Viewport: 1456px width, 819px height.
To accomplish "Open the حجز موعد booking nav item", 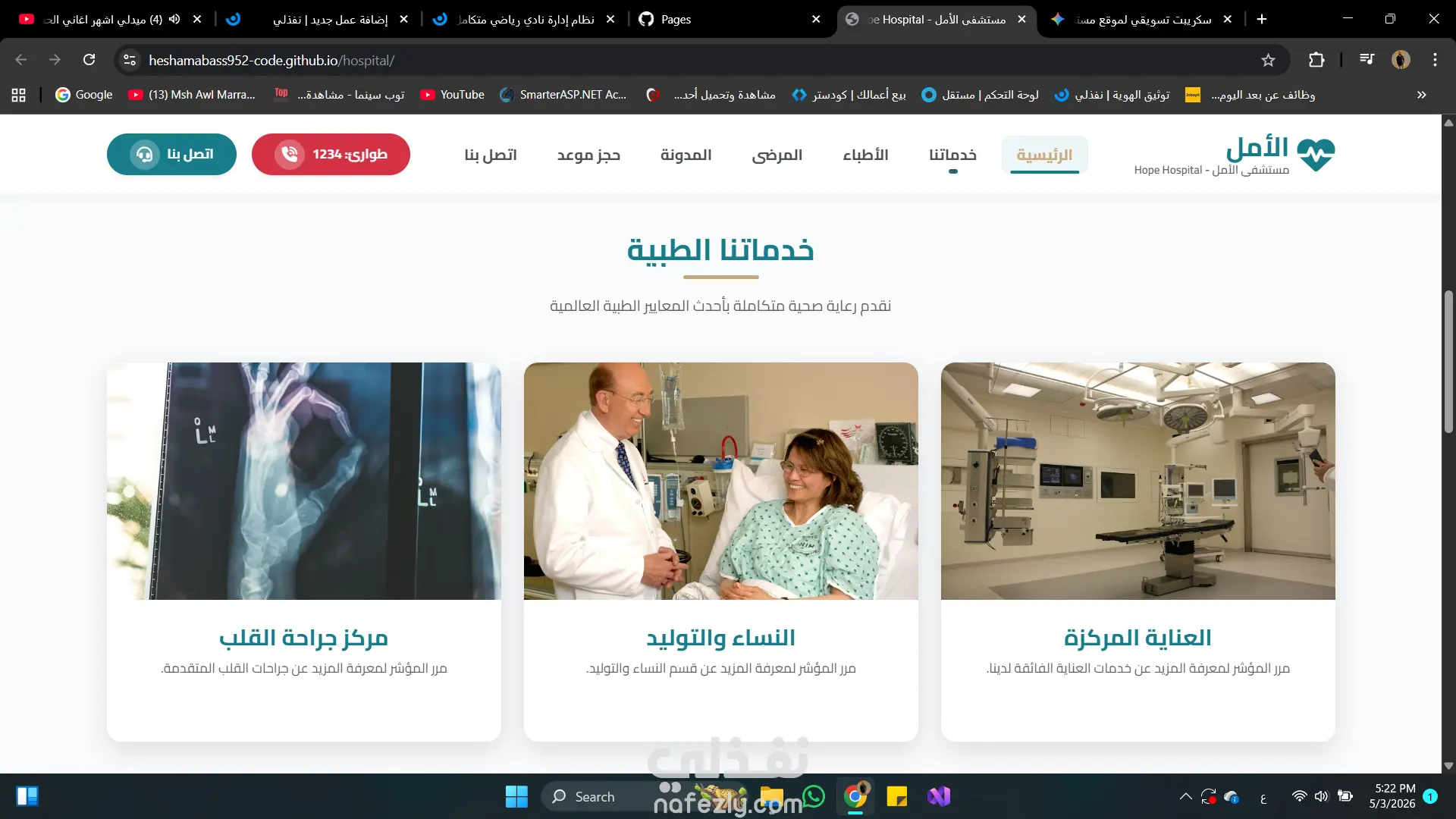I will click(x=588, y=155).
